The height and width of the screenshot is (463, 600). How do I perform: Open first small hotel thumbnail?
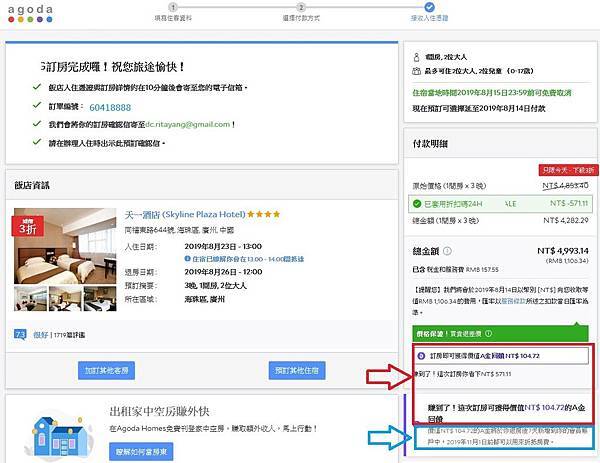pos(31,298)
